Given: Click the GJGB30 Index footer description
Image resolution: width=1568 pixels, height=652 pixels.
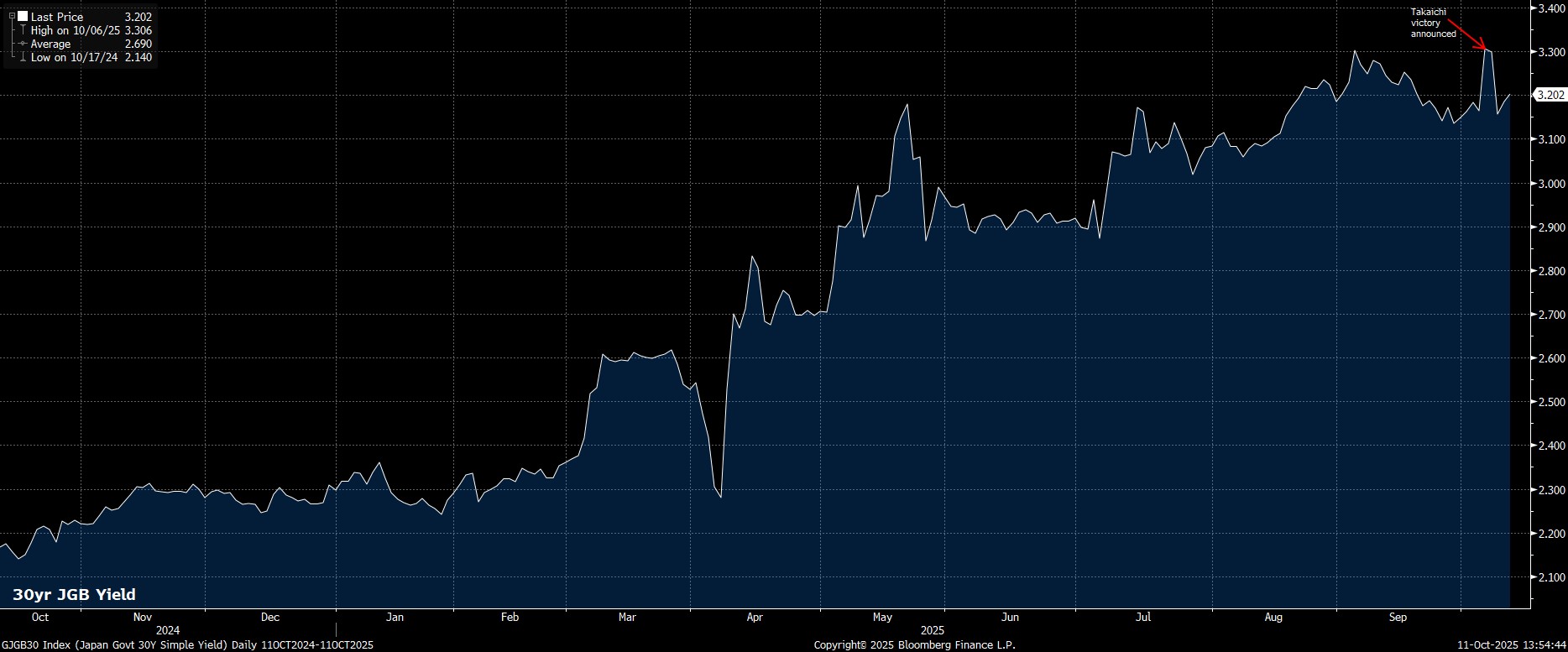Looking at the screenshot, I should 187,644.
